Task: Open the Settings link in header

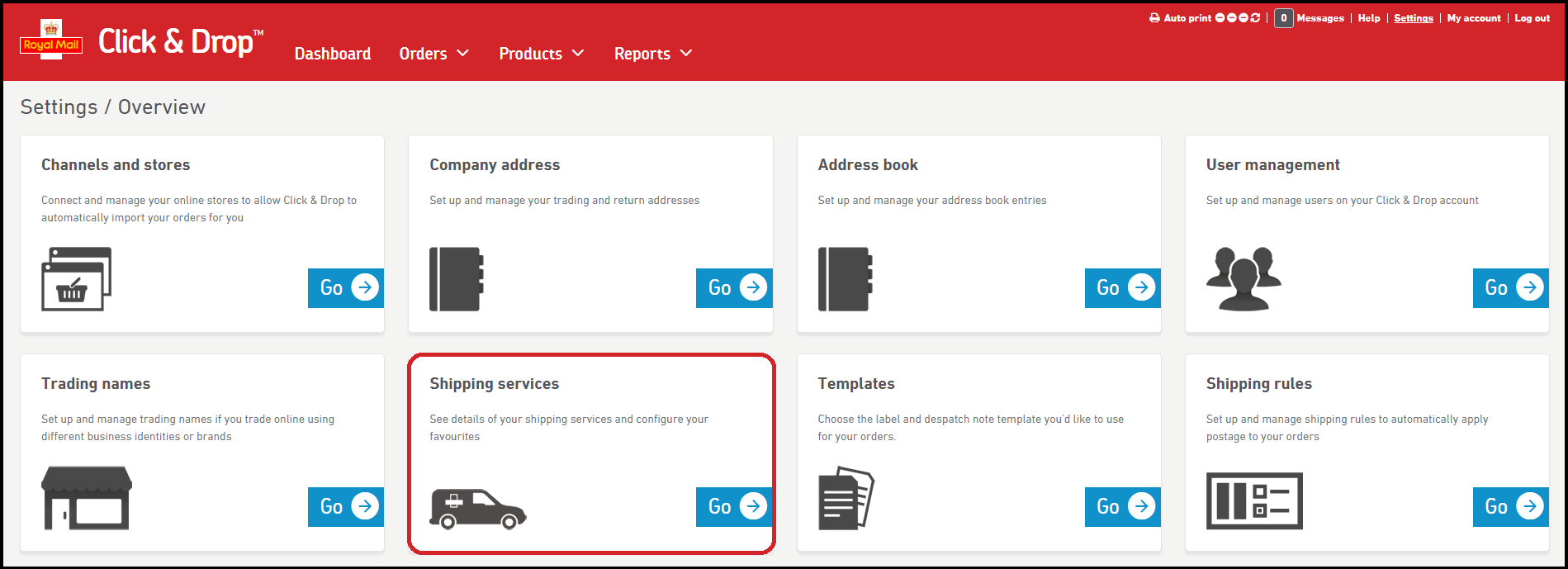Action: point(1413,18)
